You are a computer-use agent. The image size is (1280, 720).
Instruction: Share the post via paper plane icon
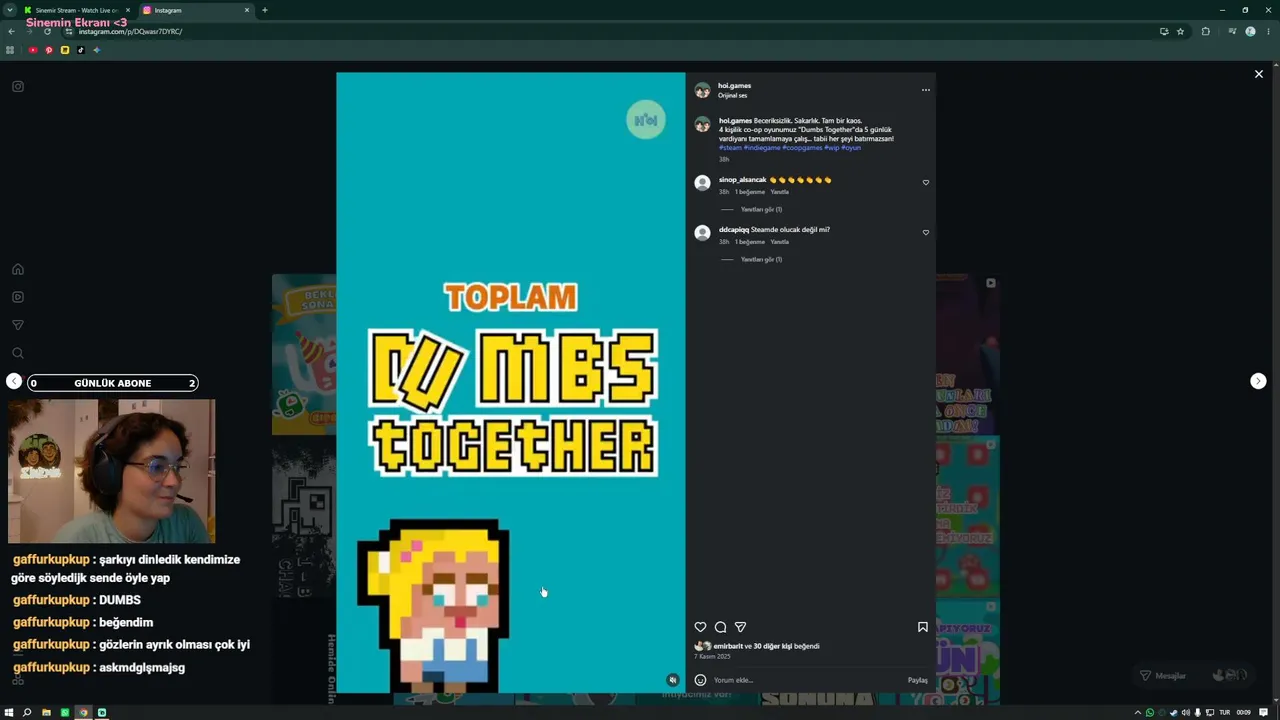click(740, 627)
